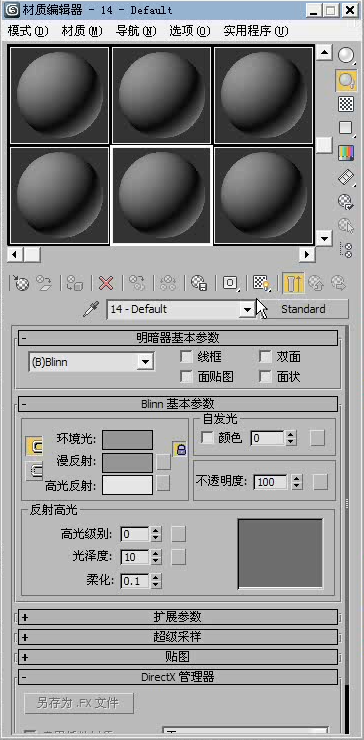
Task: Click Go Forward to Sibling icon
Action: [x=338, y=283]
